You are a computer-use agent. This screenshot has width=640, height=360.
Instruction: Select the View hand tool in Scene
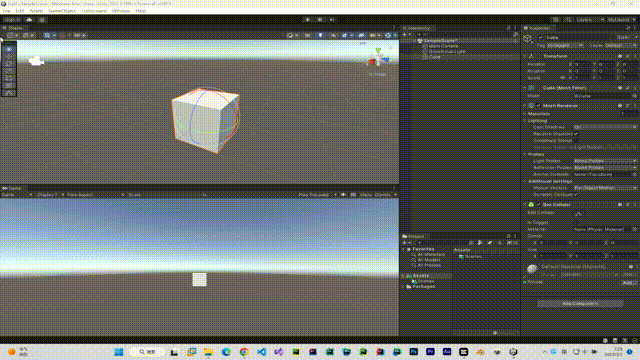pos(9,49)
